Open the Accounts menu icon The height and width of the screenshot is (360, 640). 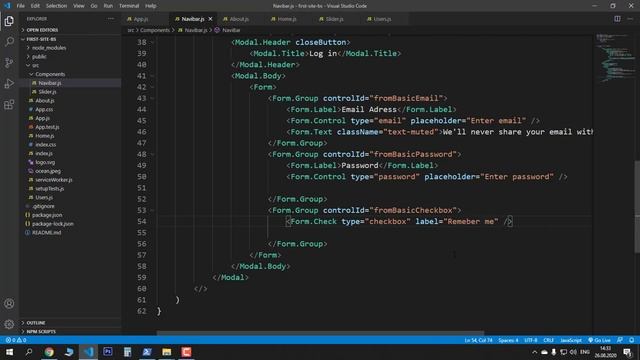click(9, 304)
